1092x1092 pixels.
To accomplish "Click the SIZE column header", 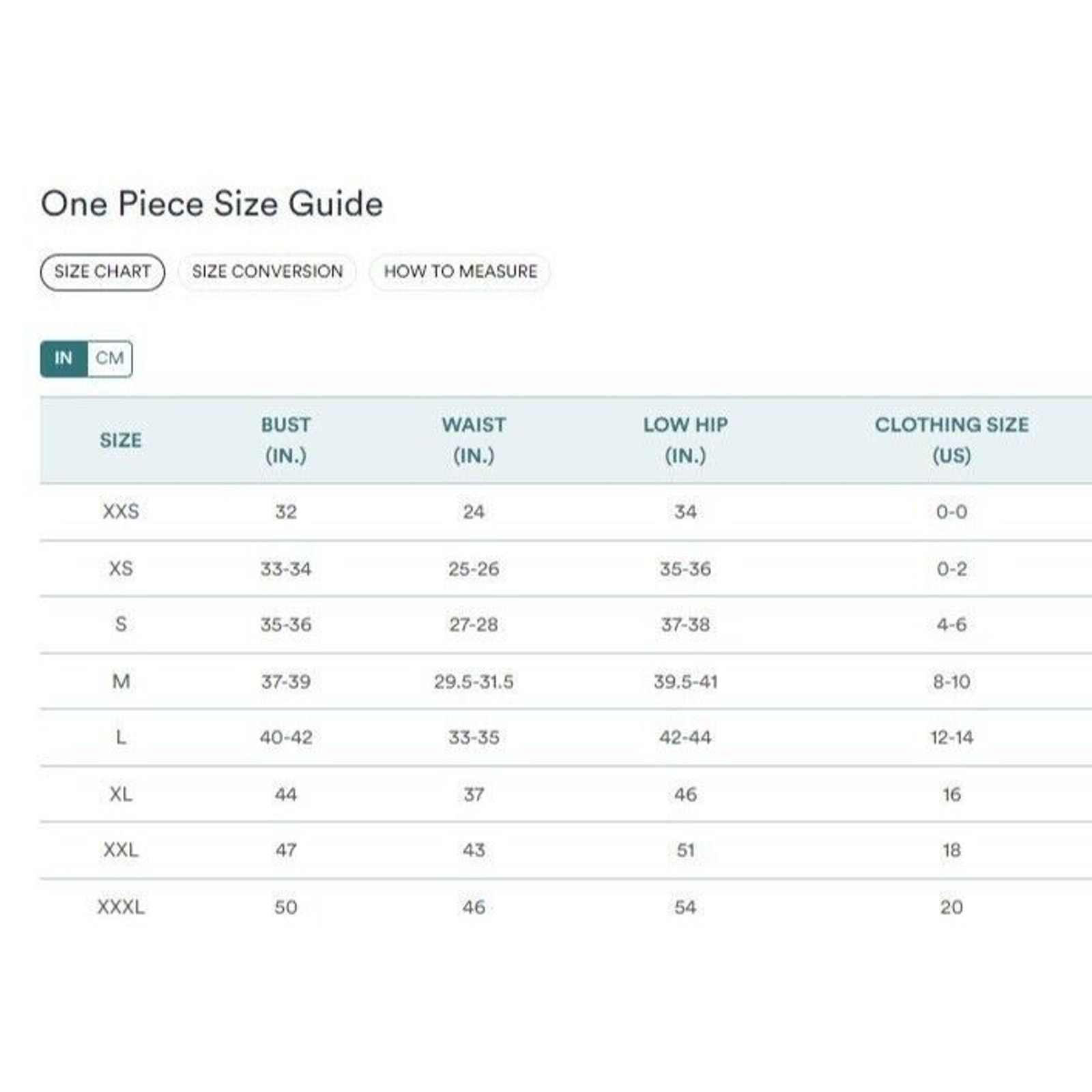I will [121, 440].
